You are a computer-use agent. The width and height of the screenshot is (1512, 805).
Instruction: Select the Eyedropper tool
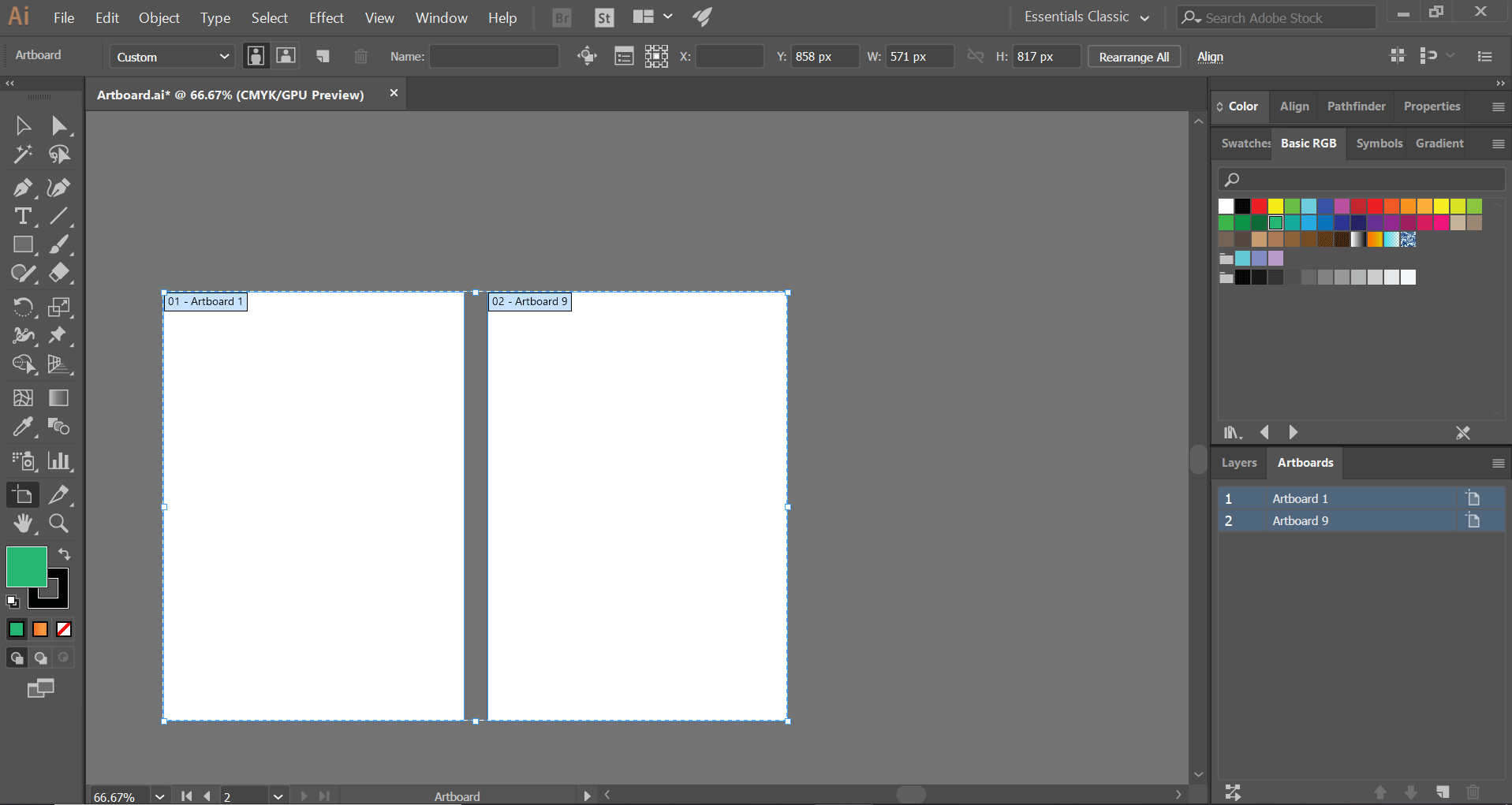[23, 427]
